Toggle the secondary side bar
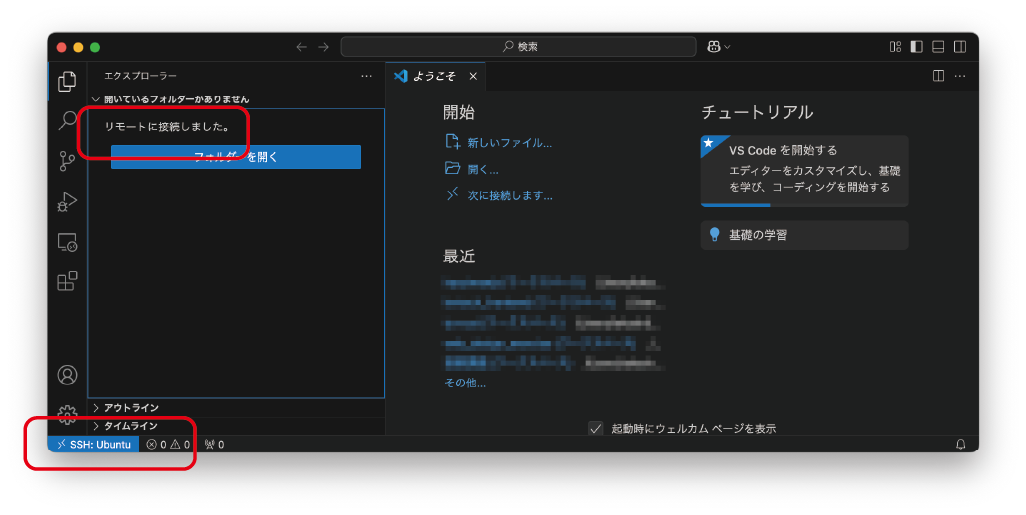The width and height of the screenshot is (1026, 515). click(960, 47)
